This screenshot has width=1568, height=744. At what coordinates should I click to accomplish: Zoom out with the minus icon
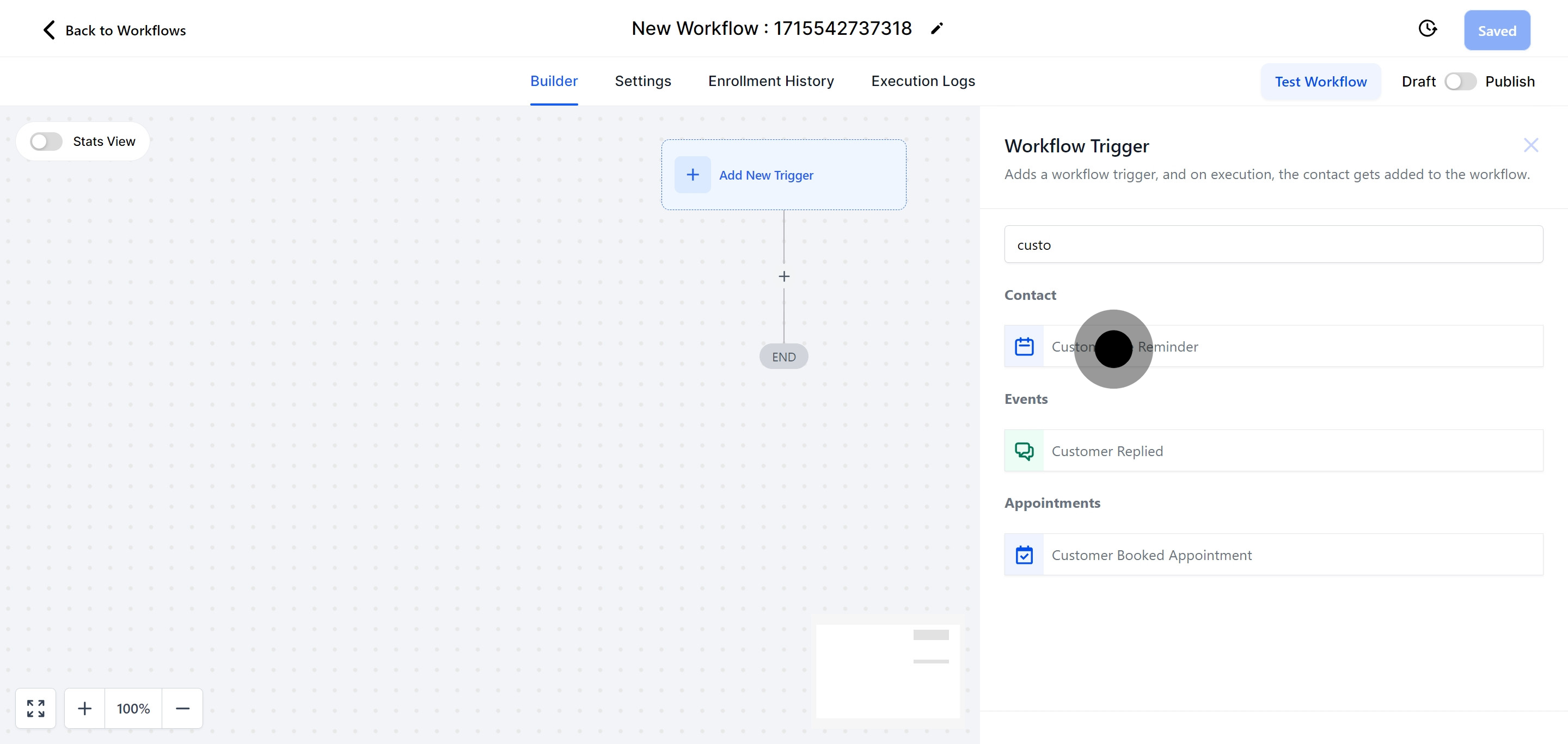182,708
